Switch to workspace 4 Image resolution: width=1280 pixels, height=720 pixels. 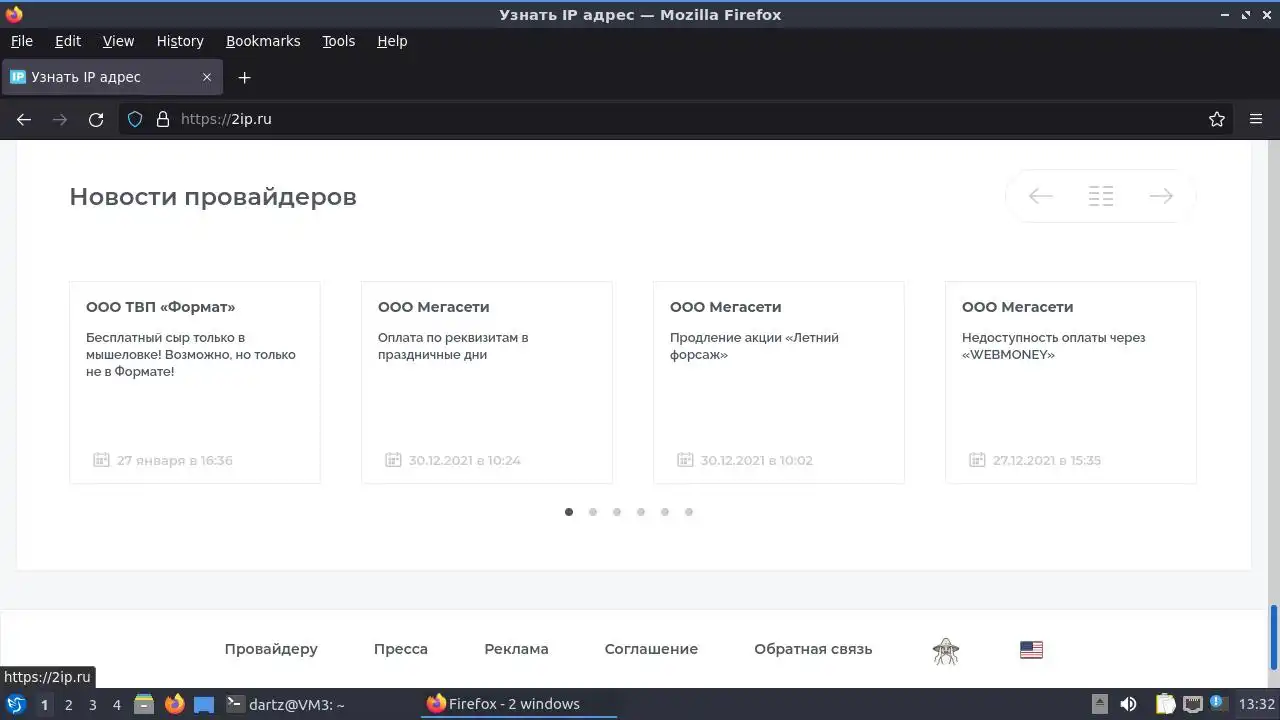click(116, 705)
